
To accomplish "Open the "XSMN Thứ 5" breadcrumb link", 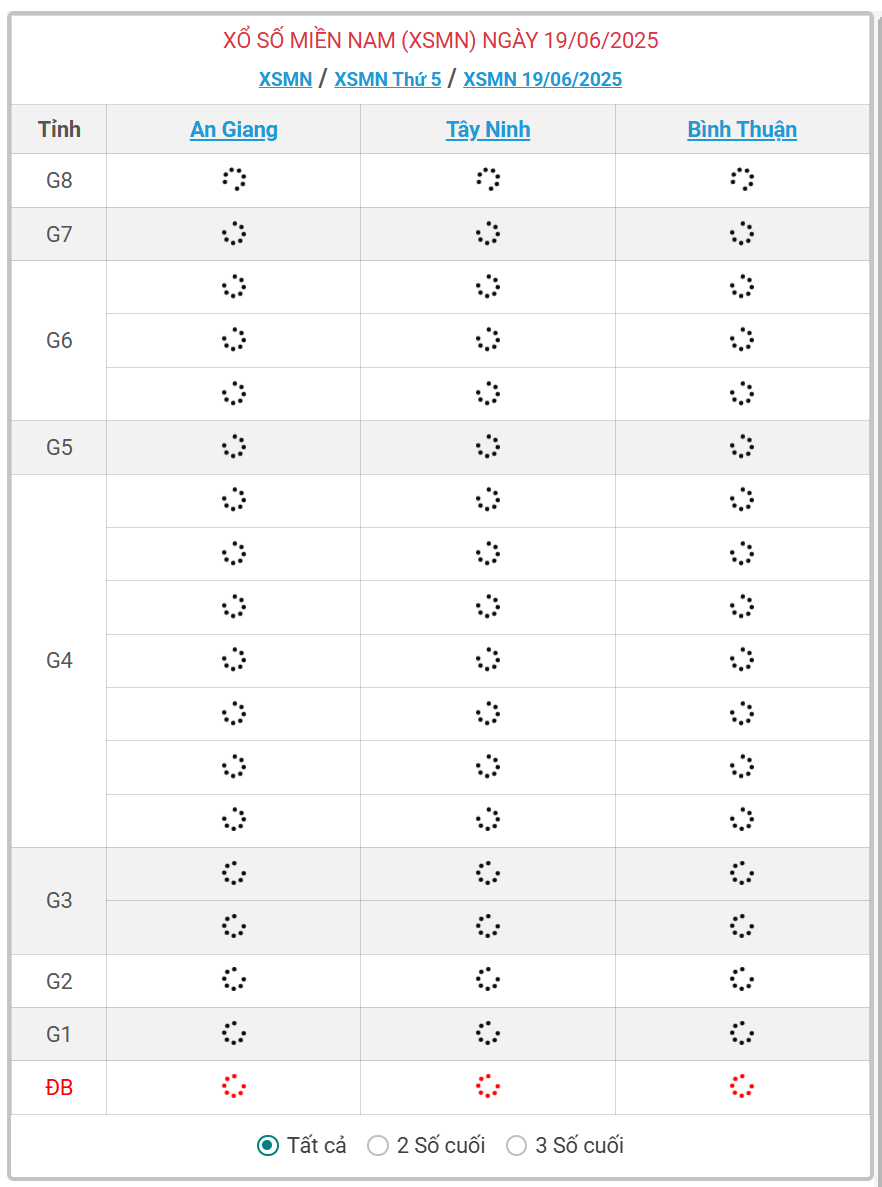I will [x=387, y=79].
